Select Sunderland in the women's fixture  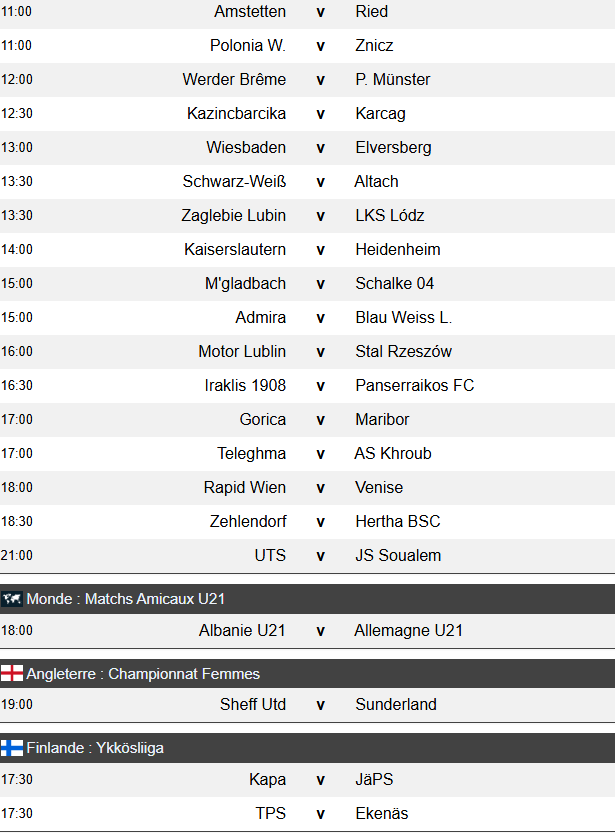click(x=396, y=705)
